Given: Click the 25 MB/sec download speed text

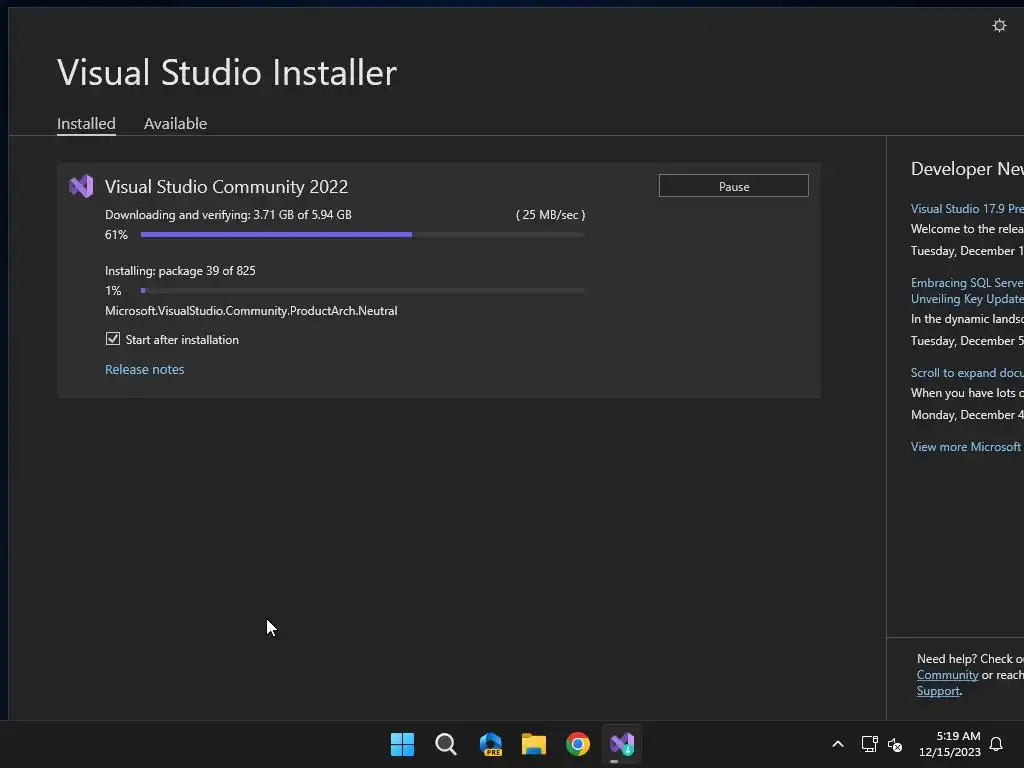Looking at the screenshot, I should (551, 215).
